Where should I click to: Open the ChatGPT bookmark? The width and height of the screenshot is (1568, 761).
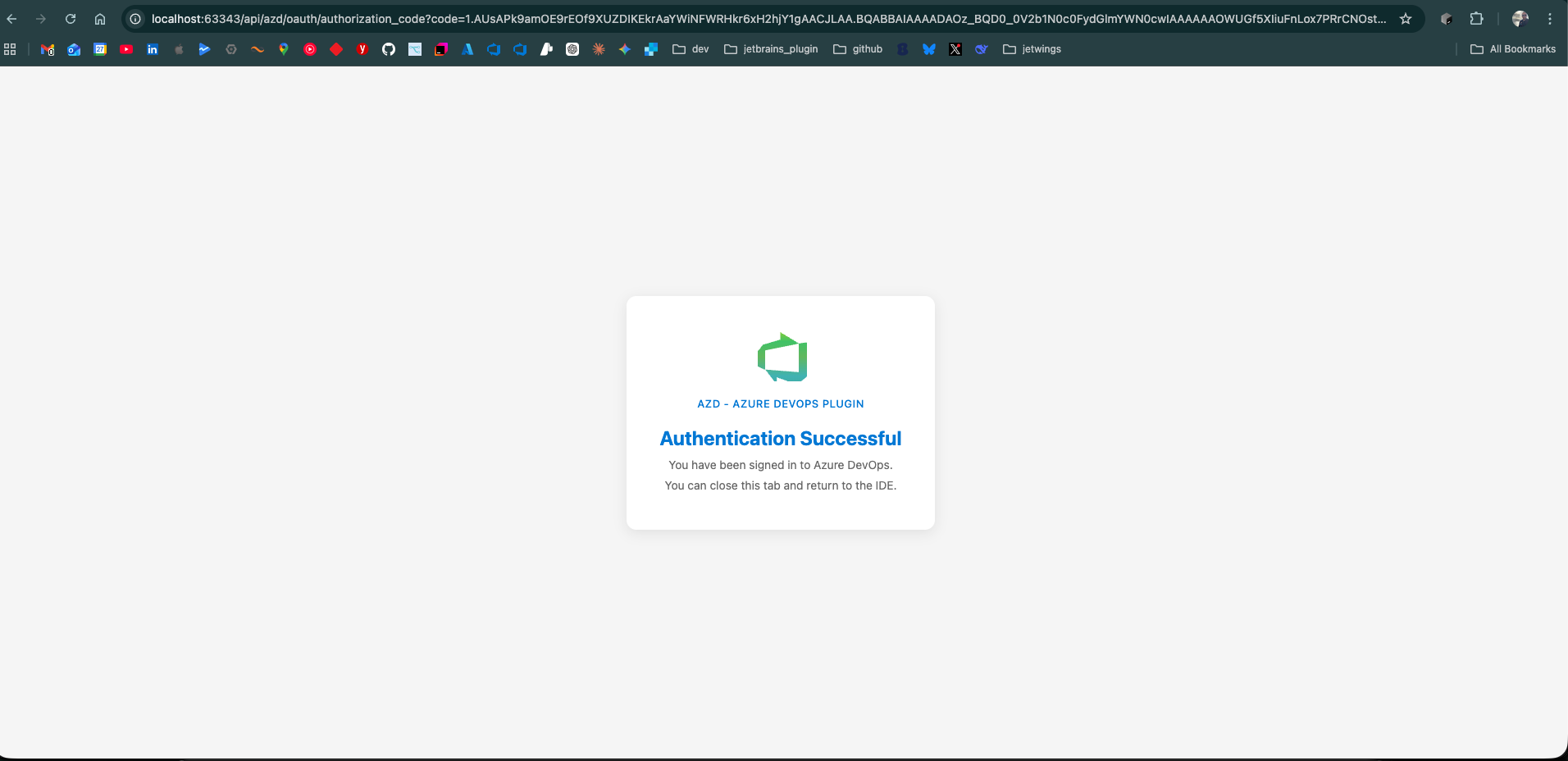tap(572, 49)
